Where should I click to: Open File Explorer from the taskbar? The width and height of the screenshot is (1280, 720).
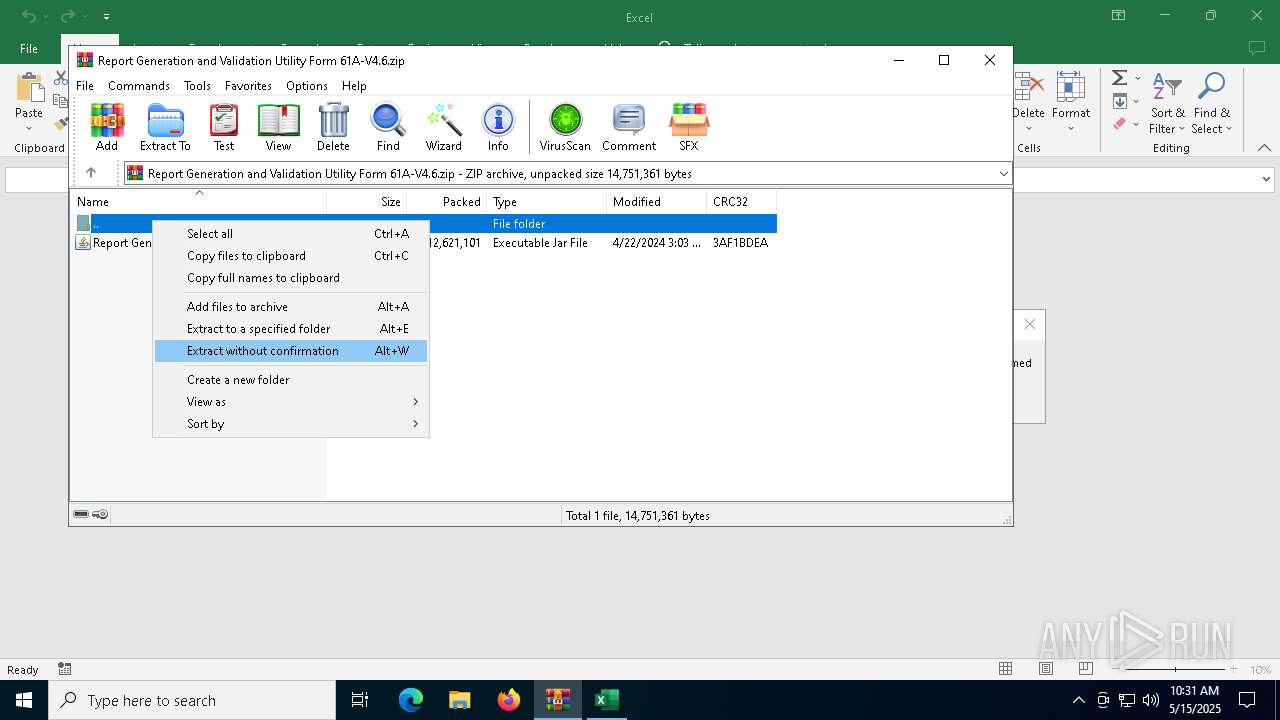[459, 700]
